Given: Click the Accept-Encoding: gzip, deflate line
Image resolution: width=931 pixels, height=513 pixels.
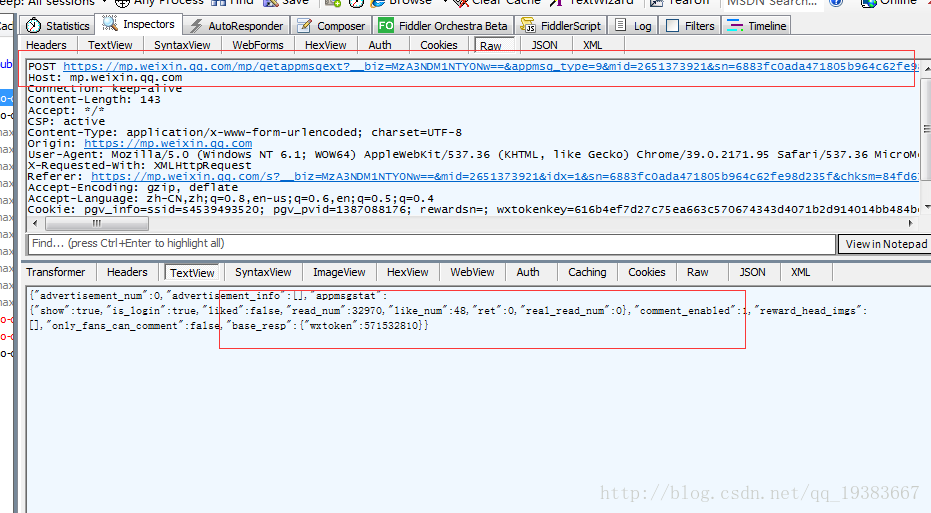Looking at the screenshot, I should click(x=133, y=187).
